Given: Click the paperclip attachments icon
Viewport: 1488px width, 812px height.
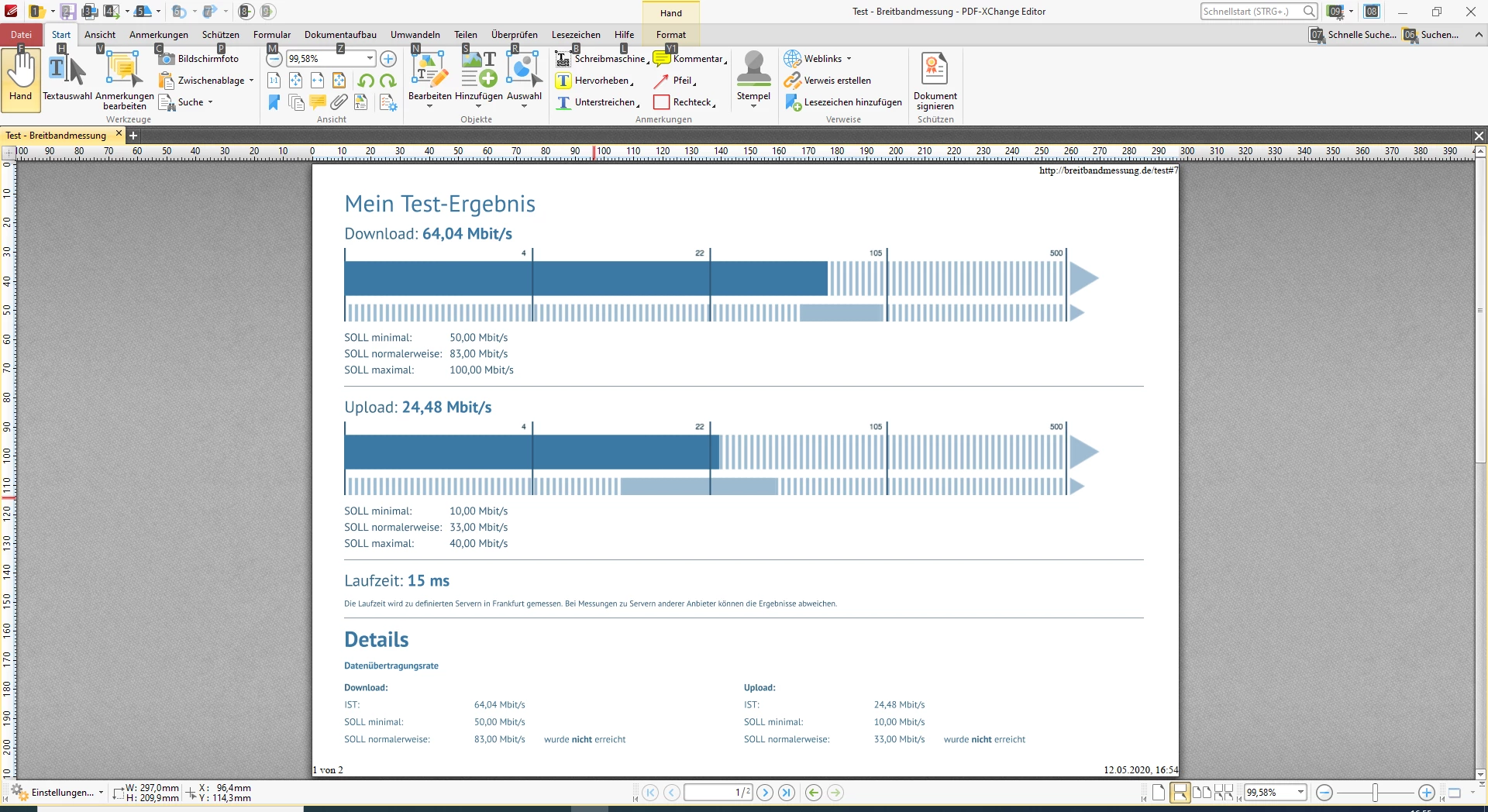Looking at the screenshot, I should pos(339,102).
